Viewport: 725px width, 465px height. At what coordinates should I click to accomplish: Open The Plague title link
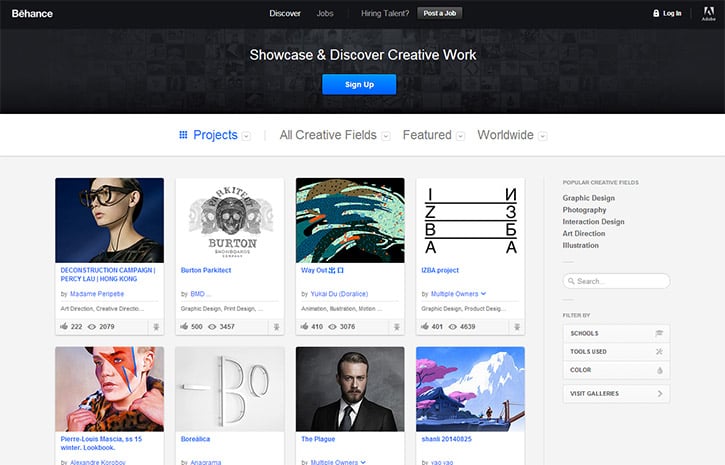tap(318, 439)
